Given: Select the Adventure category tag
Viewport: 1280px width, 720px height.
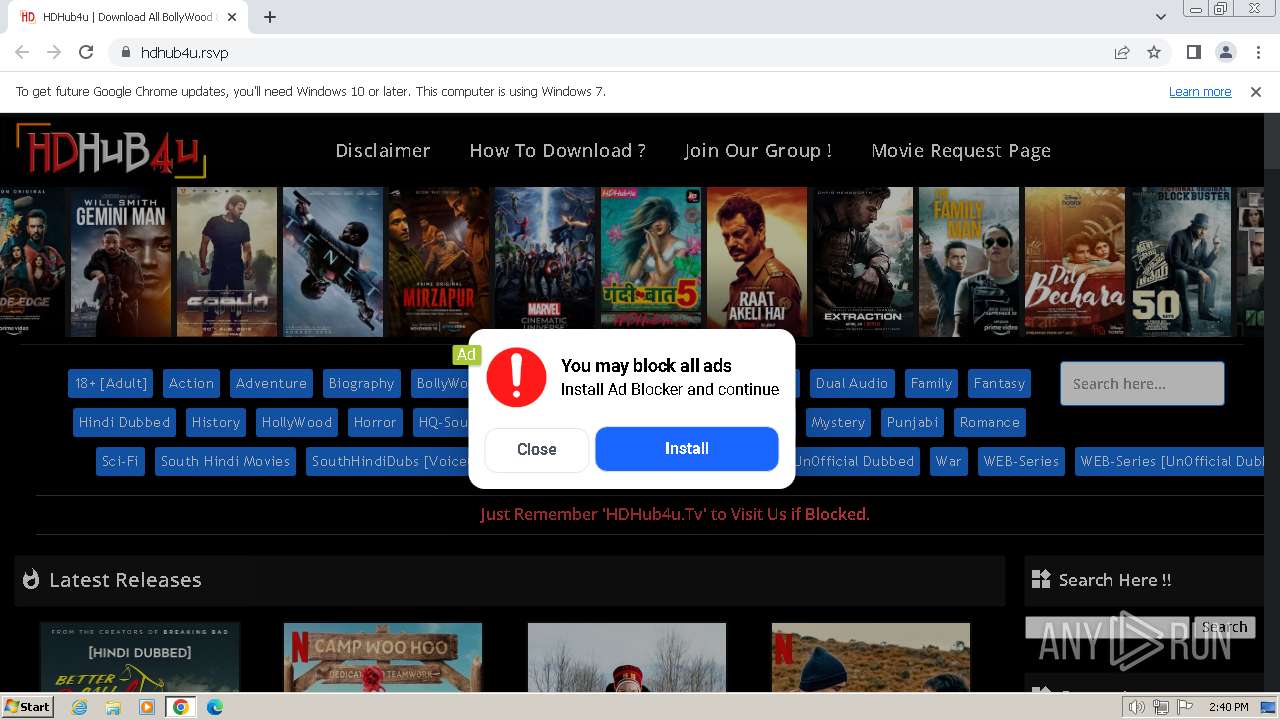Looking at the screenshot, I should [x=271, y=383].
